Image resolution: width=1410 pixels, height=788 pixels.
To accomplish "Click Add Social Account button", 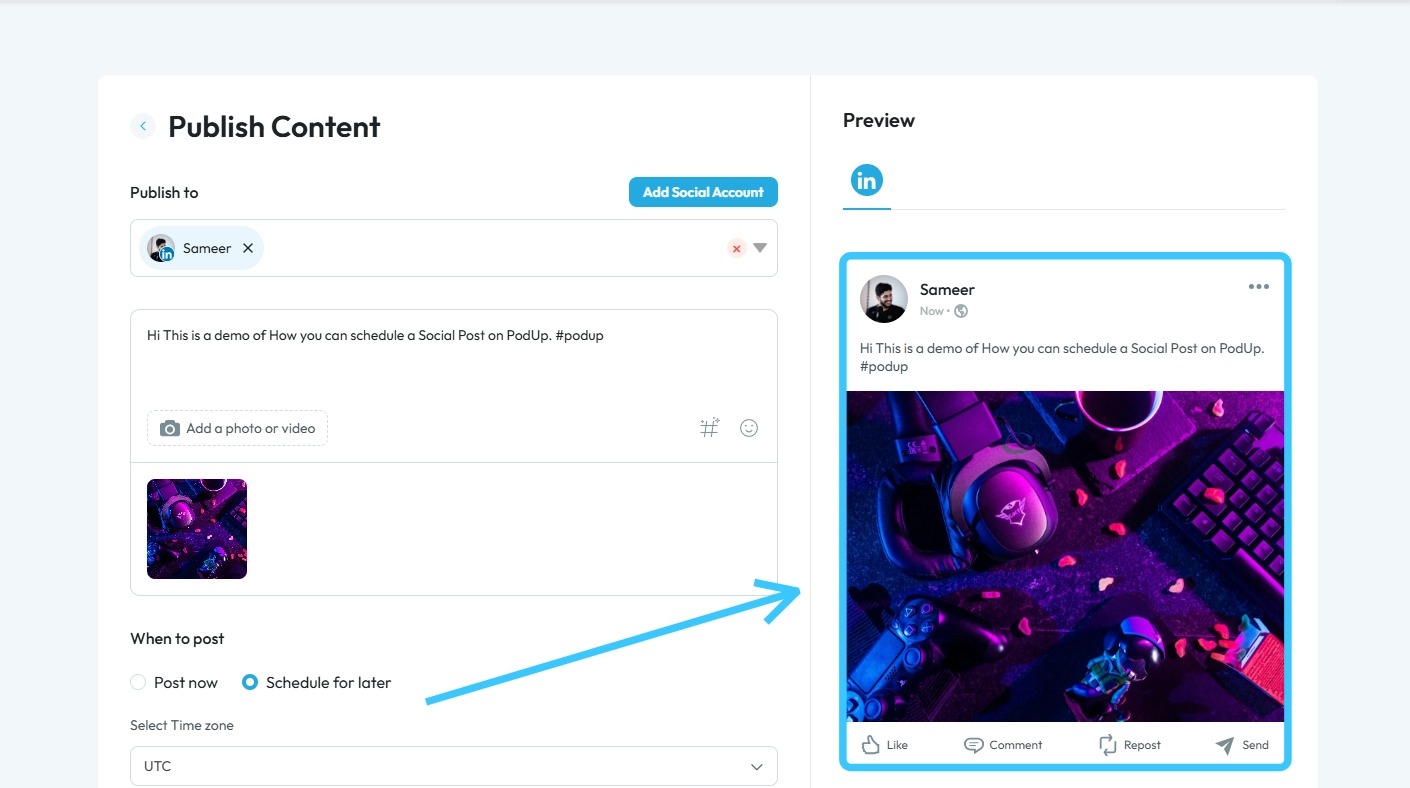I will point(703,192).
